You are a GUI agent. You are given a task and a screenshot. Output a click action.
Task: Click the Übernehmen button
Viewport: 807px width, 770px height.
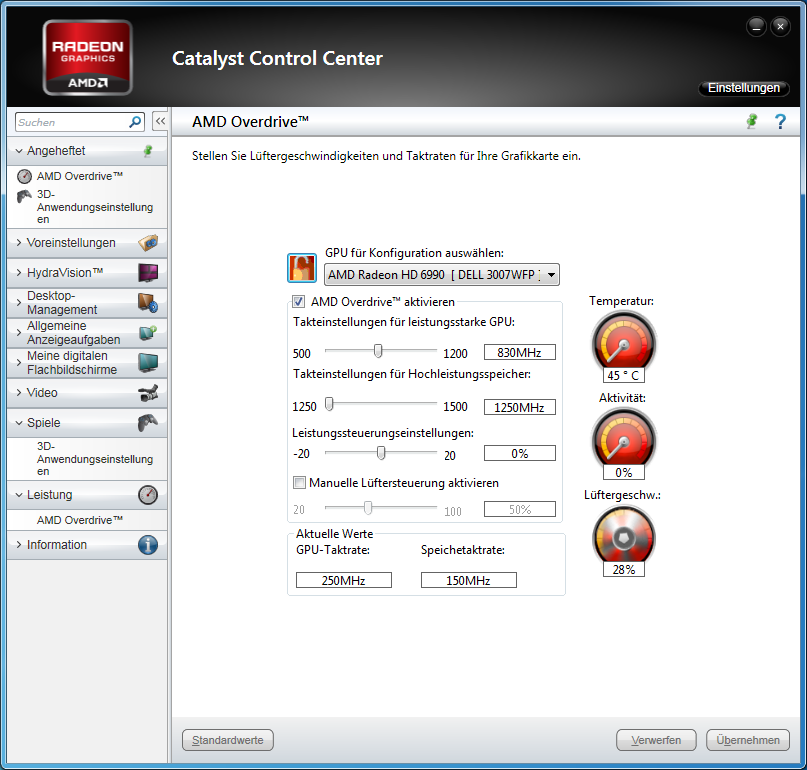748,740
